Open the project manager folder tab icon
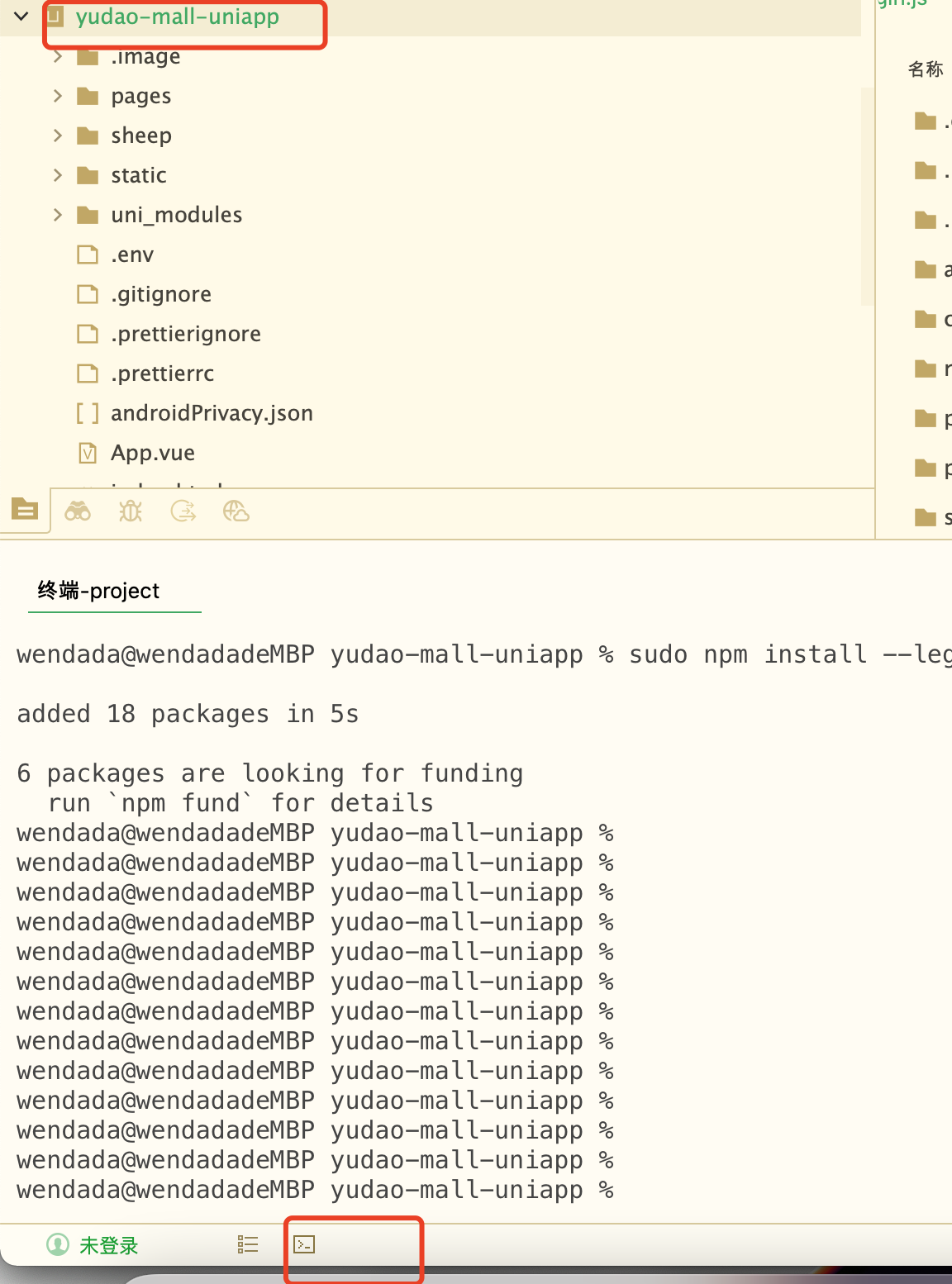 pos(25,510)
